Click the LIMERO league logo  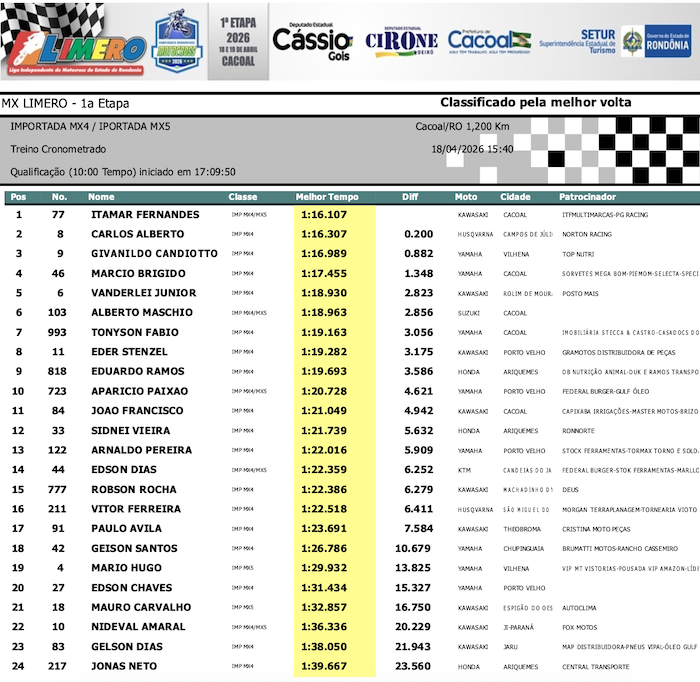[75, 44]
